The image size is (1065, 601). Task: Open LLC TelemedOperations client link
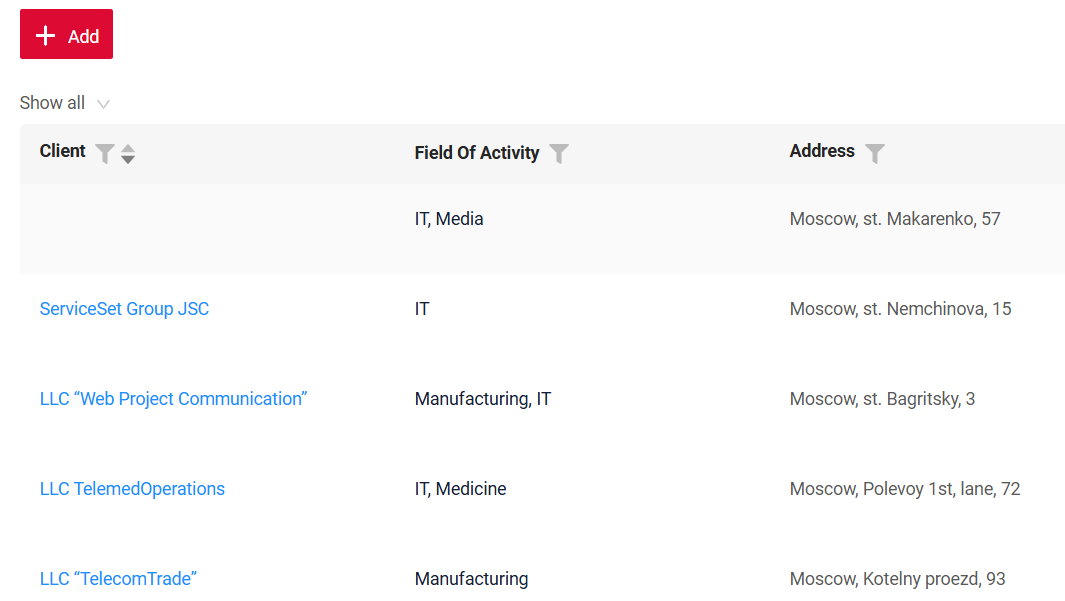[132, 489]
